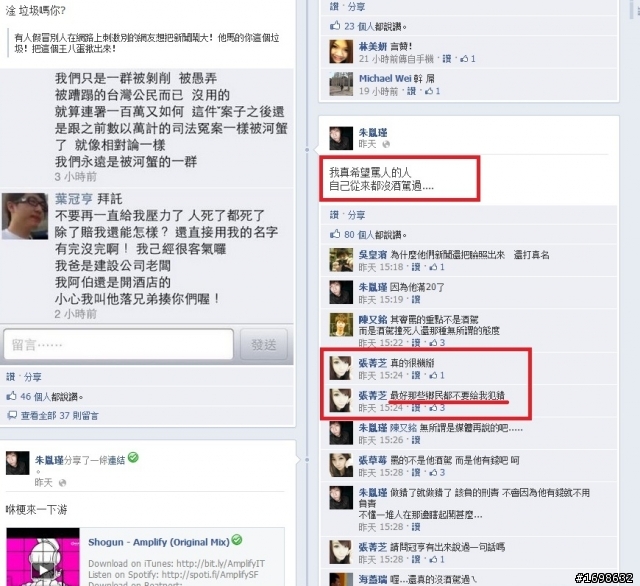The image size is (640, 586).
Task: Expand 查看全部 37 則留言 comments
Action: point(60,415)
